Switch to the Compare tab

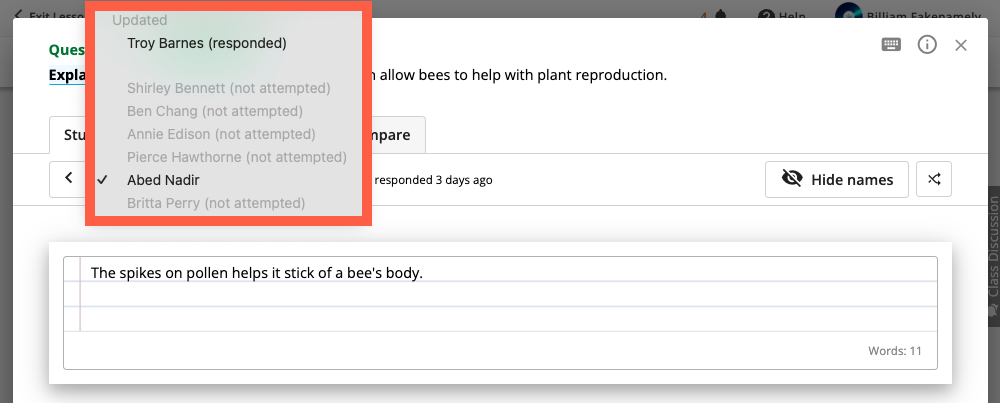(398, 134)
